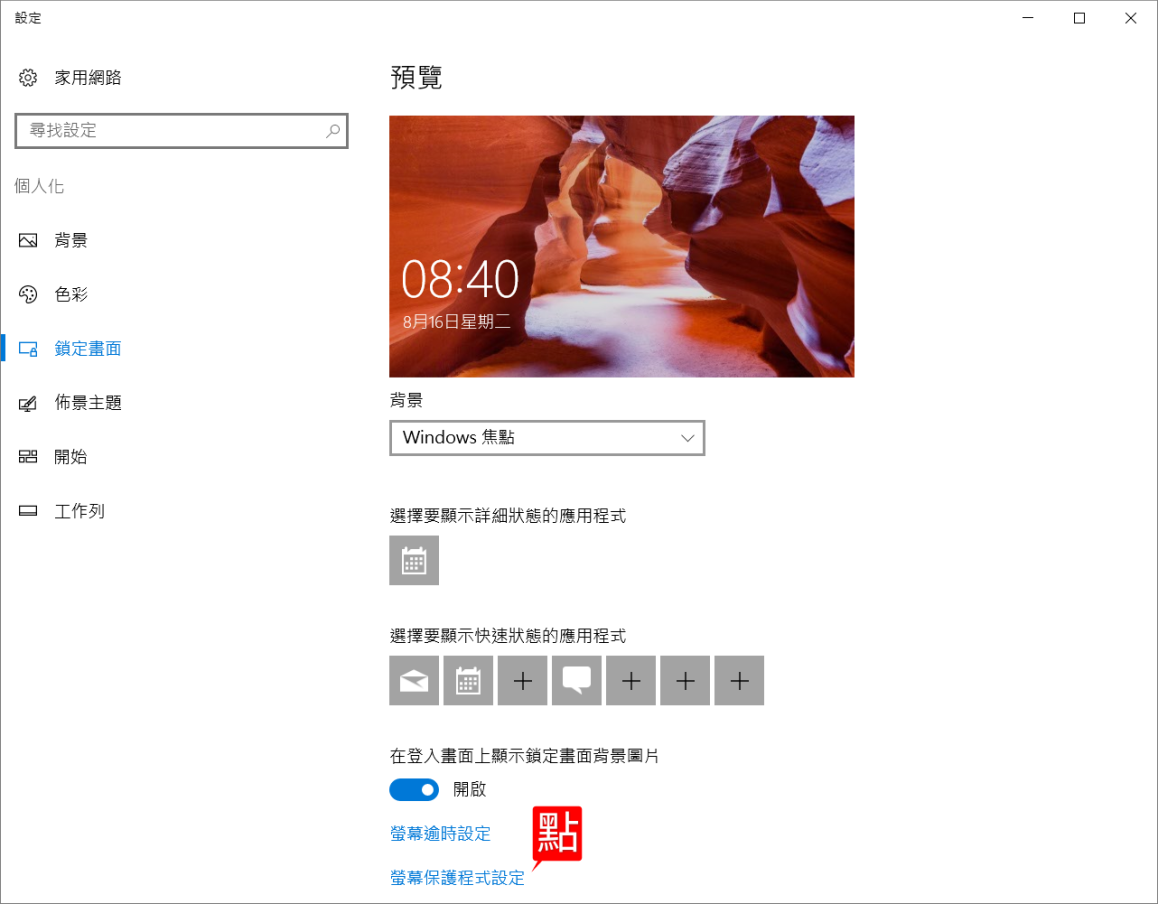Turn off the lock screen background on sign-in toggle

point(414,790)
